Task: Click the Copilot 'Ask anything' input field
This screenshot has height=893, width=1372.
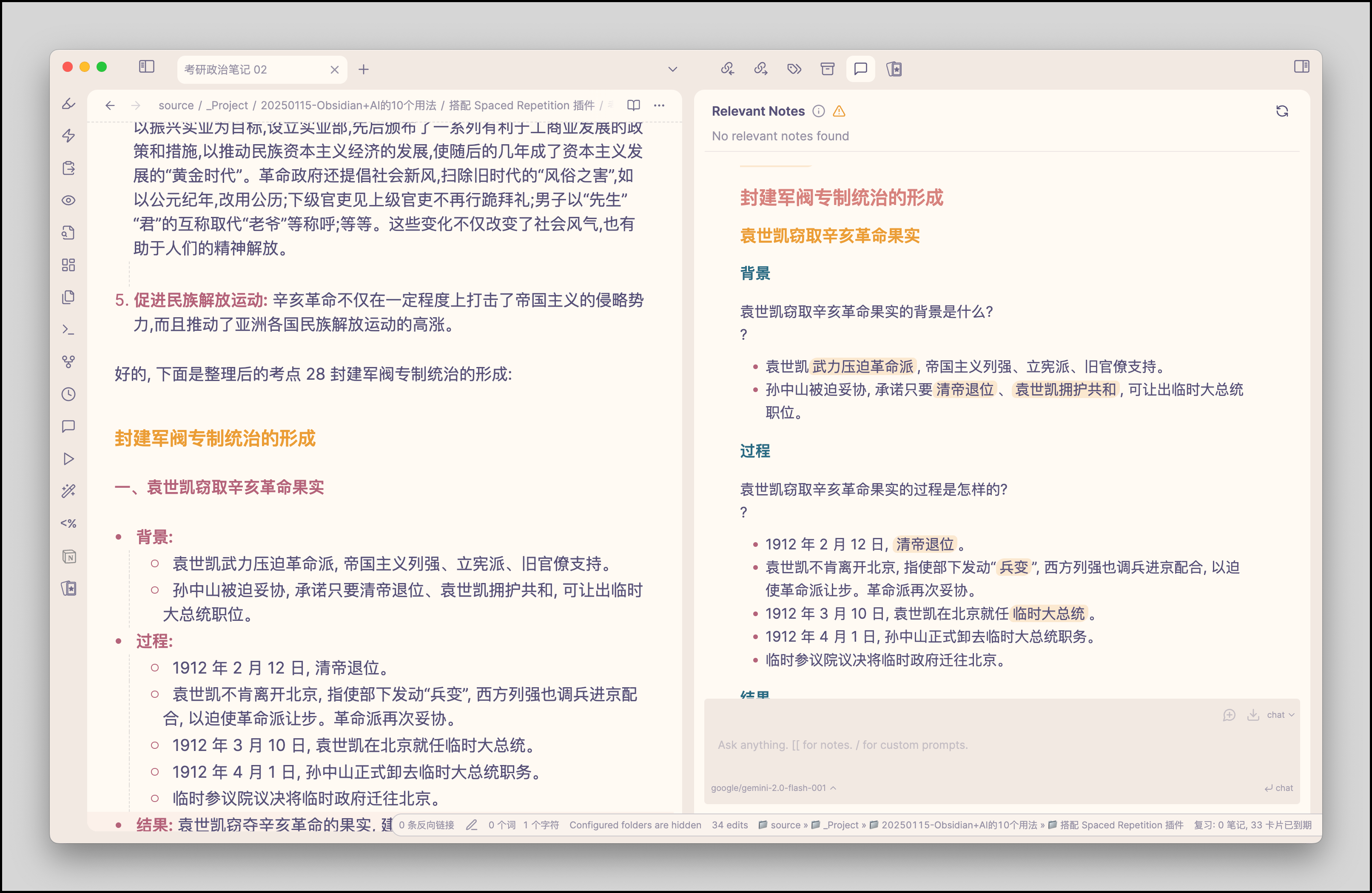Action: pyautogui.click(x=1002, y=745)
